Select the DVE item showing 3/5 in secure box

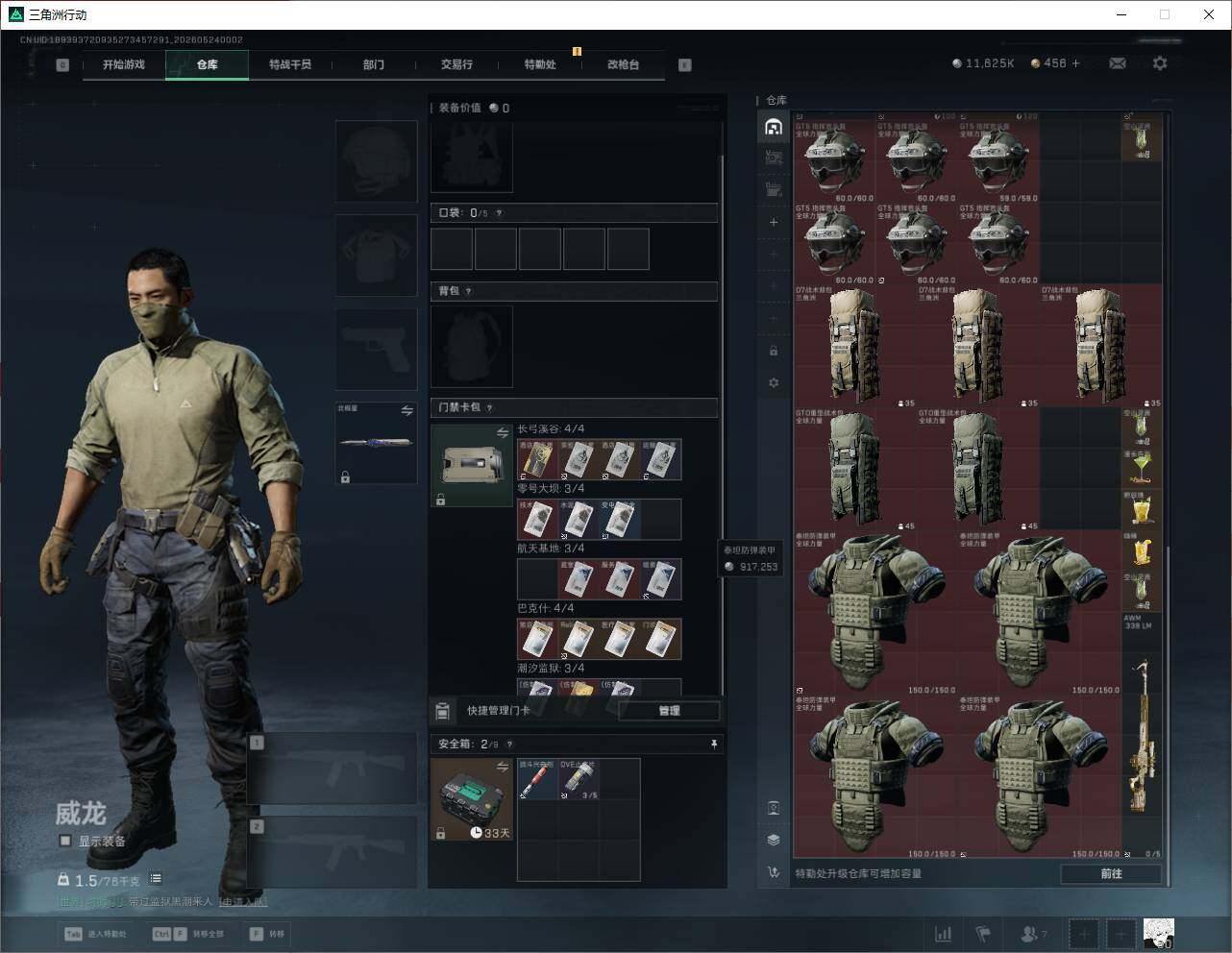[x=579, y=779]
